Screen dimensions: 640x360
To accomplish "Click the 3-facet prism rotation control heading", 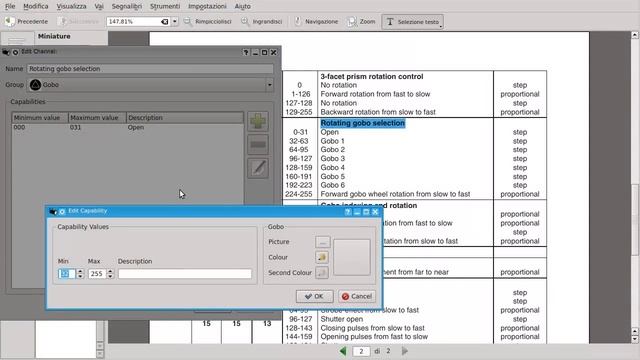I will pyautogui.click(x=372, y=76).
